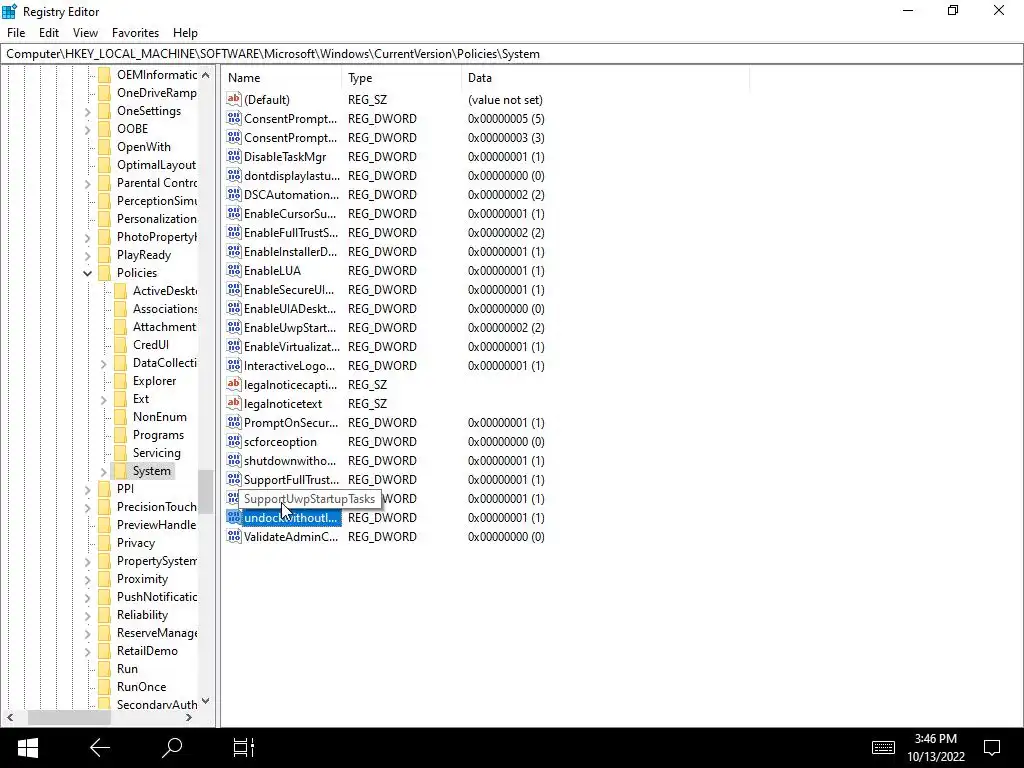The image size is (1024, 768).
Task: Expand the Ext key node
Action: (x=103, y=399)
